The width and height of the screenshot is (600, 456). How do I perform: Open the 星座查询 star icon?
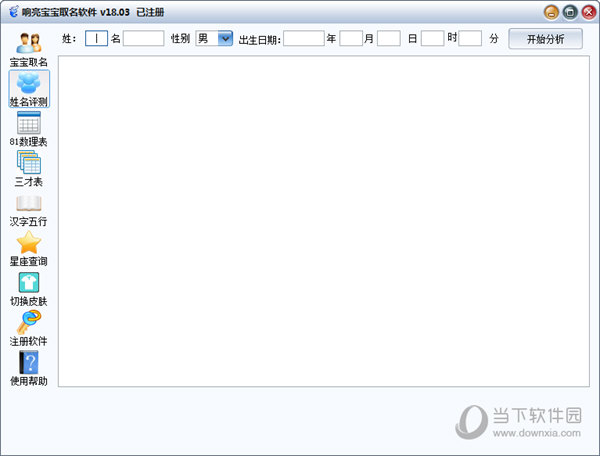pyautogui.click(x=29, y=243)
